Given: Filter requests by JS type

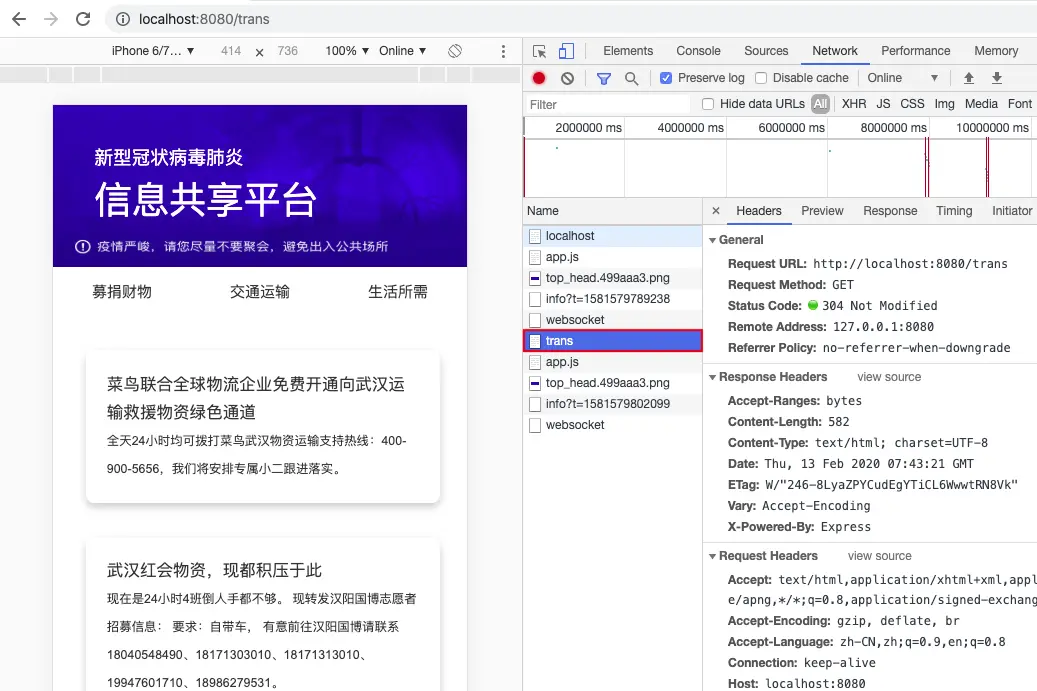Looking at the screenshot, I should 884,104.
